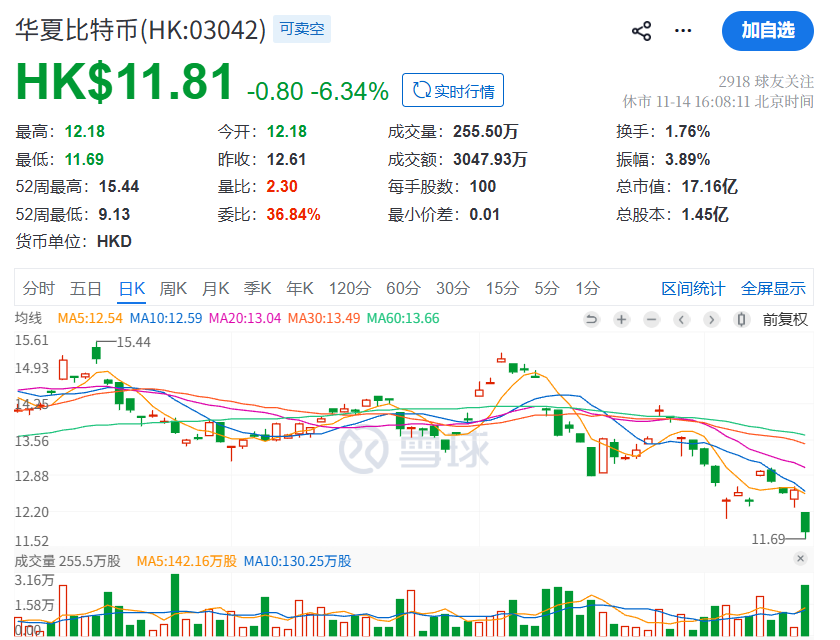The image size is (840, 640).
Task: Click the 可卖空 tag
Action: point(302,29)
